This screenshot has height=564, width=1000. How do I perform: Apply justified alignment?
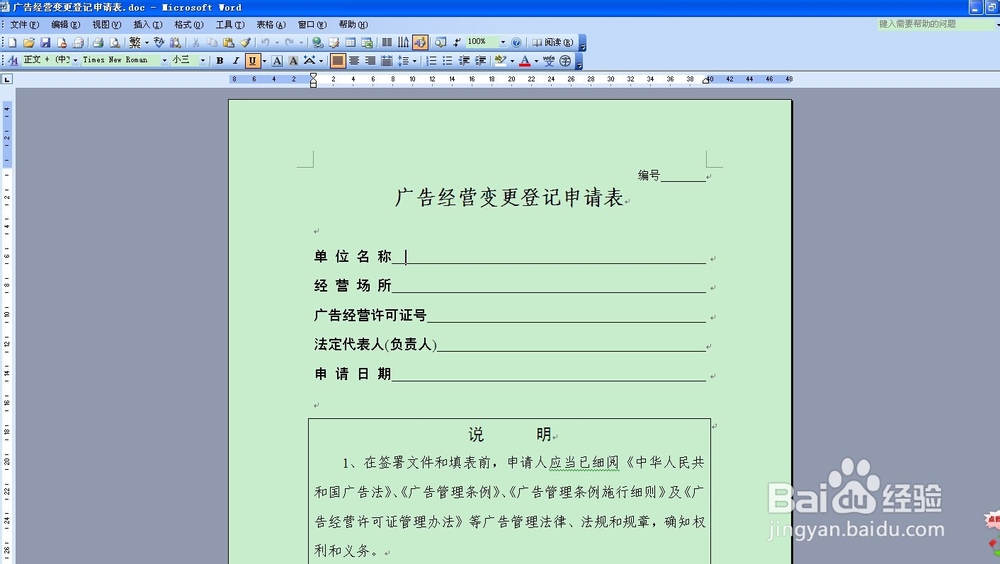click(338, 60)
